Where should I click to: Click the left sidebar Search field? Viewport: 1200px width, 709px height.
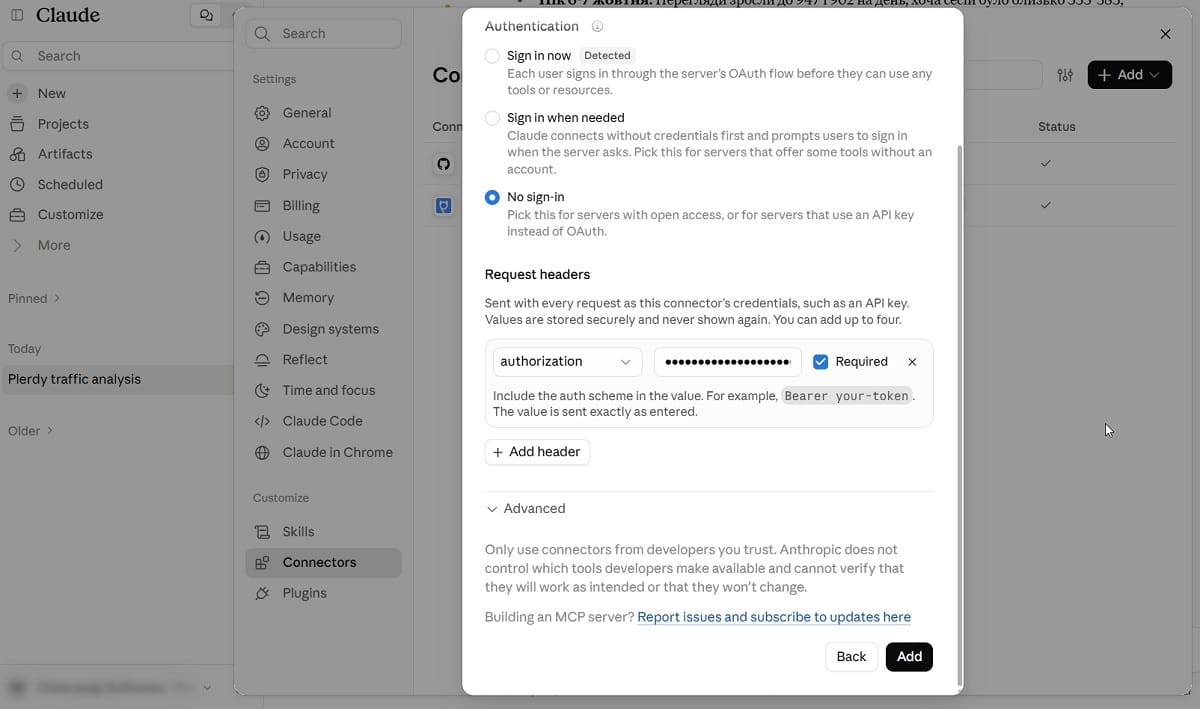(116, 56)
